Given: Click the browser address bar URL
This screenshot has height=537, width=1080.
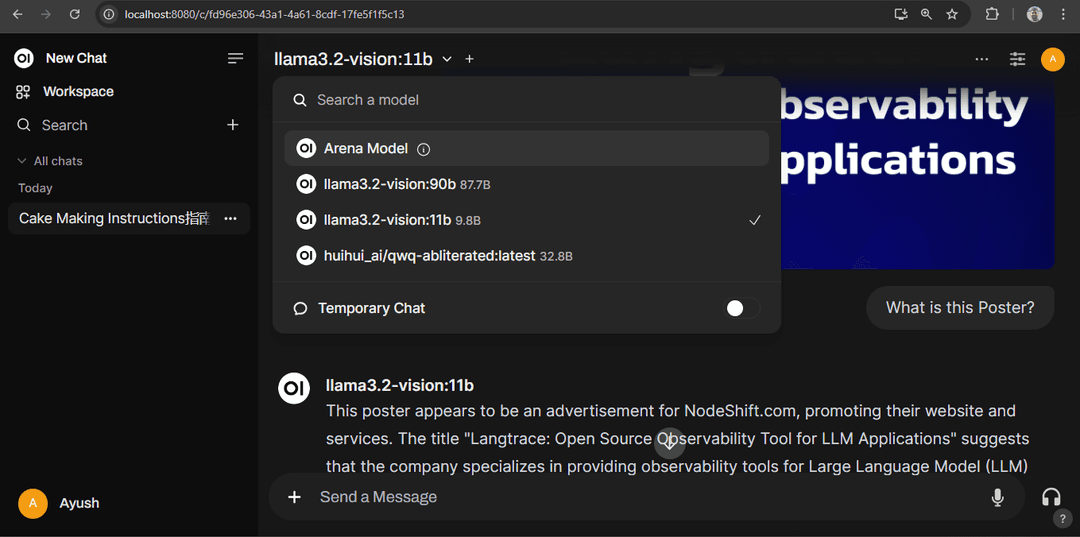Looking at the screenshot, I should coord(264,14).
